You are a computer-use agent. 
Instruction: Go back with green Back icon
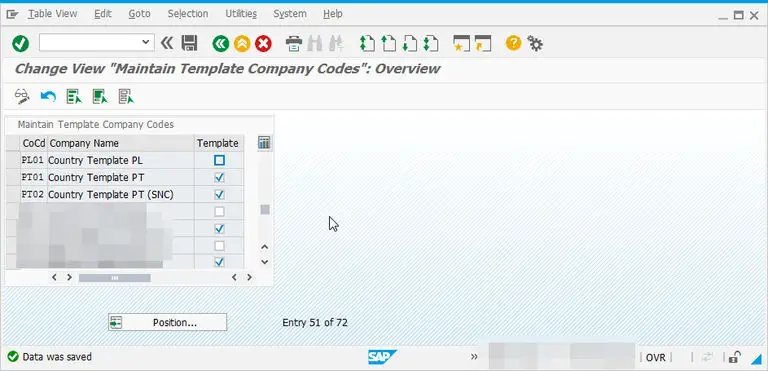click(221, 44)
